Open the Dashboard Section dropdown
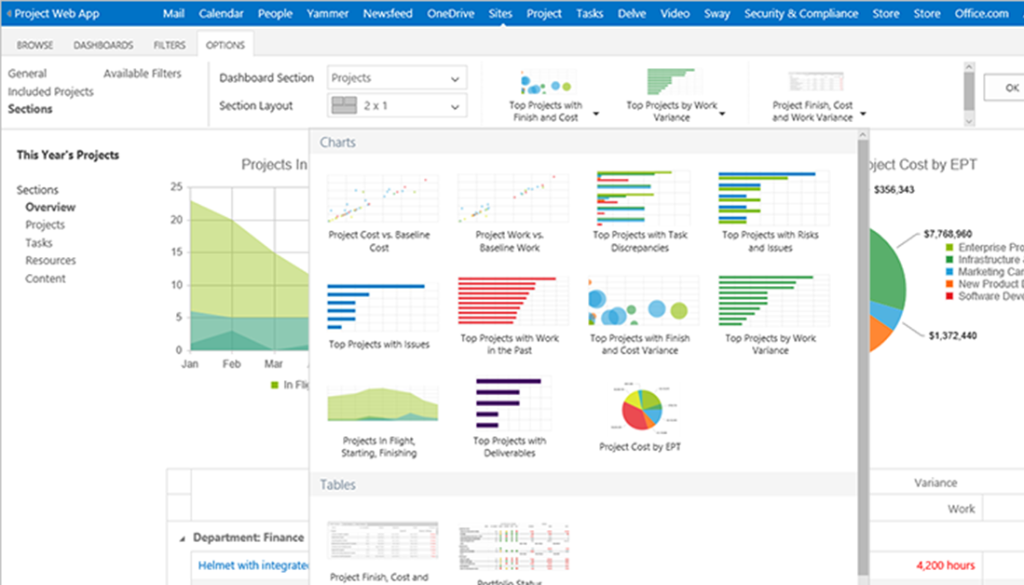The height and width of the screenshot is (585, 1024). click(x=396, y=78)
